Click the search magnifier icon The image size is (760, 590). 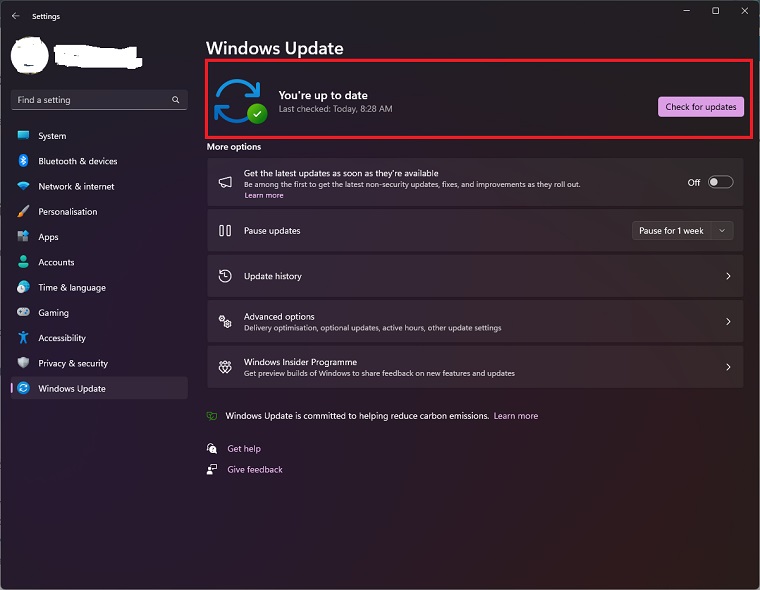click(175, 99)
